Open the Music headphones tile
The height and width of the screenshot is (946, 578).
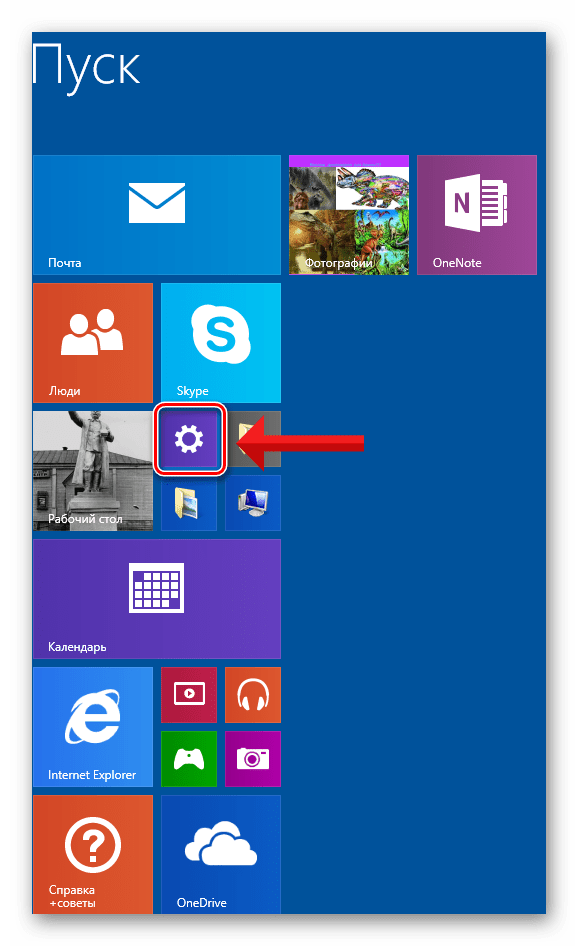(x=253, y=694)
